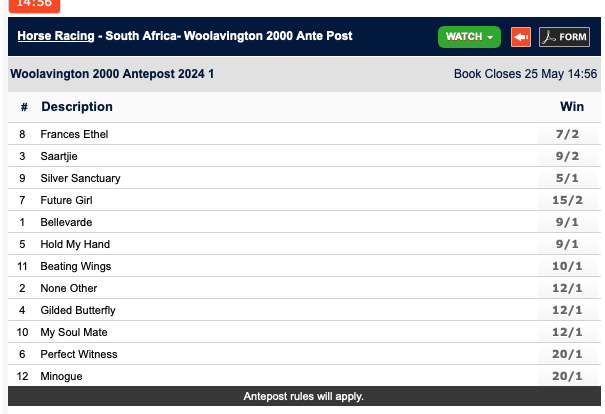Pick None Other win price
The image size is (605, 414).
coord(569,288)
